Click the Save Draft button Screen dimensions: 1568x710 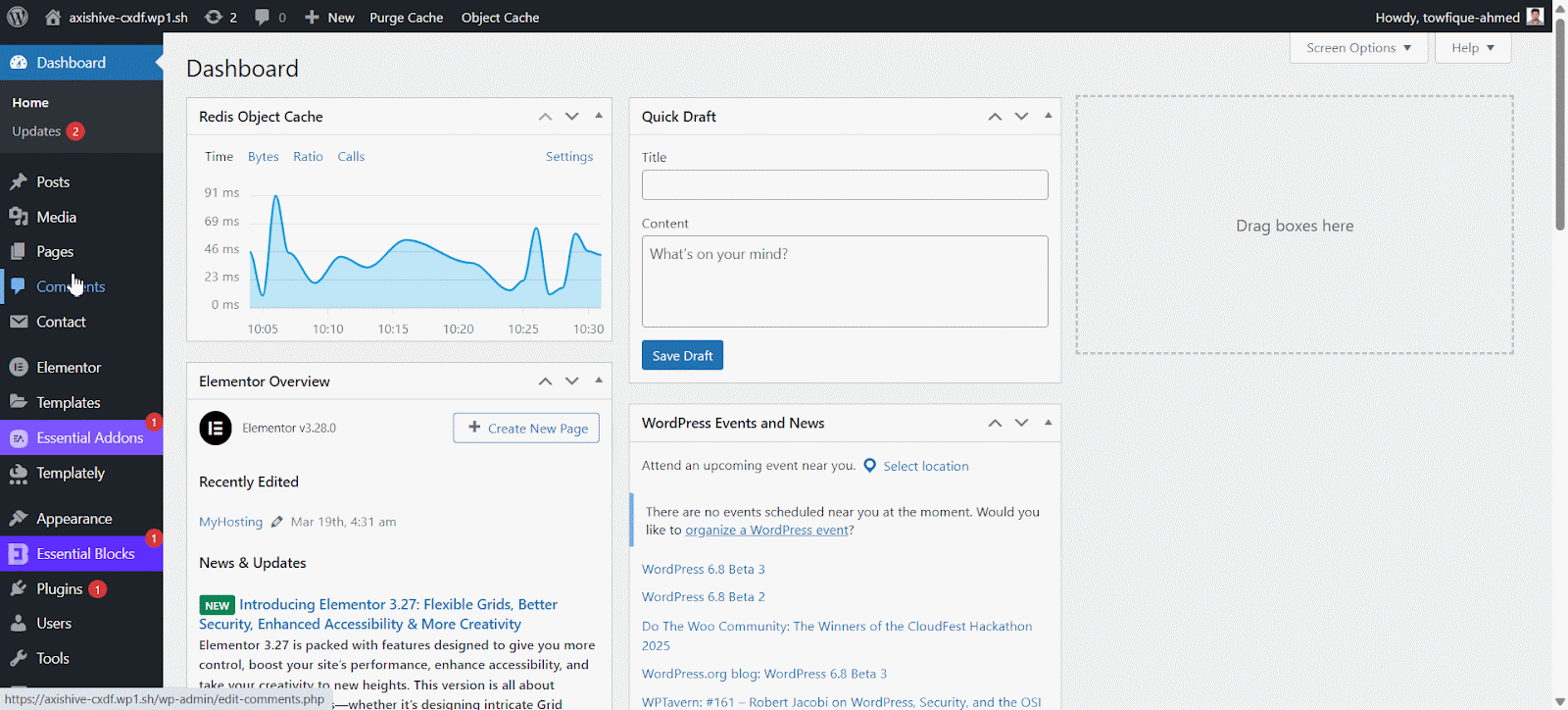(682, 355)
